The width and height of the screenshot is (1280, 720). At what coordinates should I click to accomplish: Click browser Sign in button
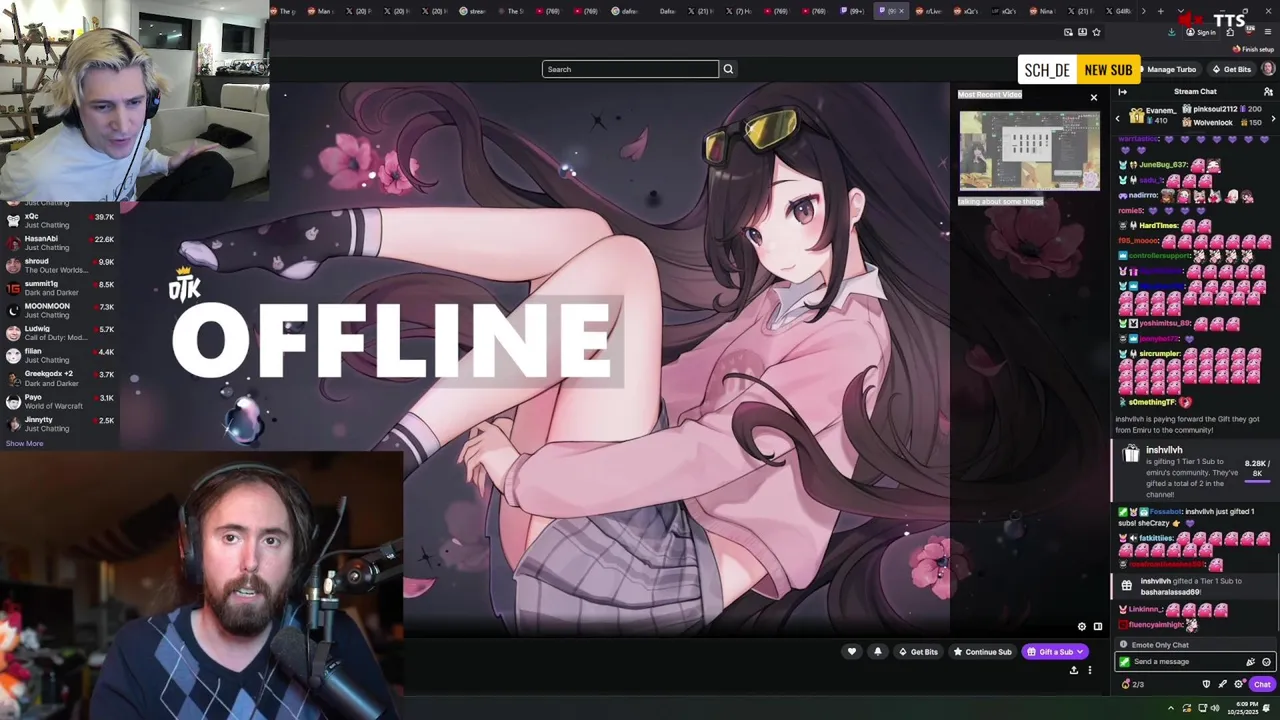(x=1201, y=32)
